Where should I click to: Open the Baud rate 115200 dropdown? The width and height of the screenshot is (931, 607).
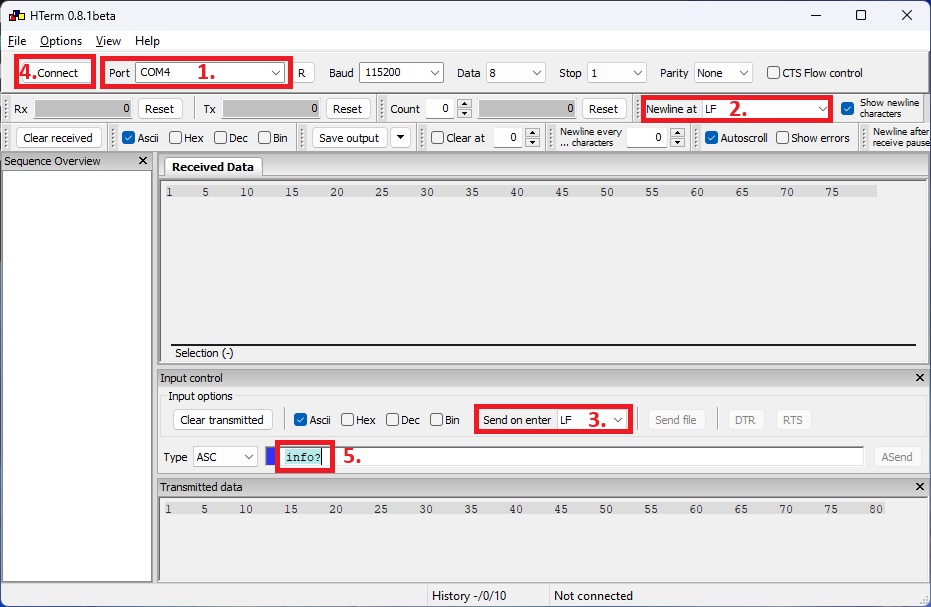pyautogui.click(x=435, y=73)
